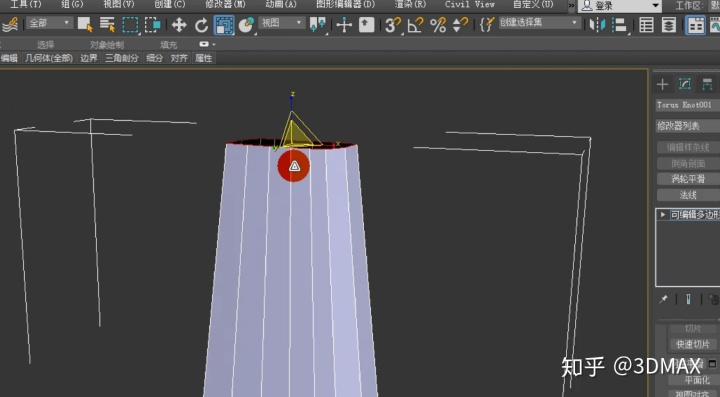Switch to the 对象绘制 ribbon tab
This screenshot has height=397, width=720.
107,45
